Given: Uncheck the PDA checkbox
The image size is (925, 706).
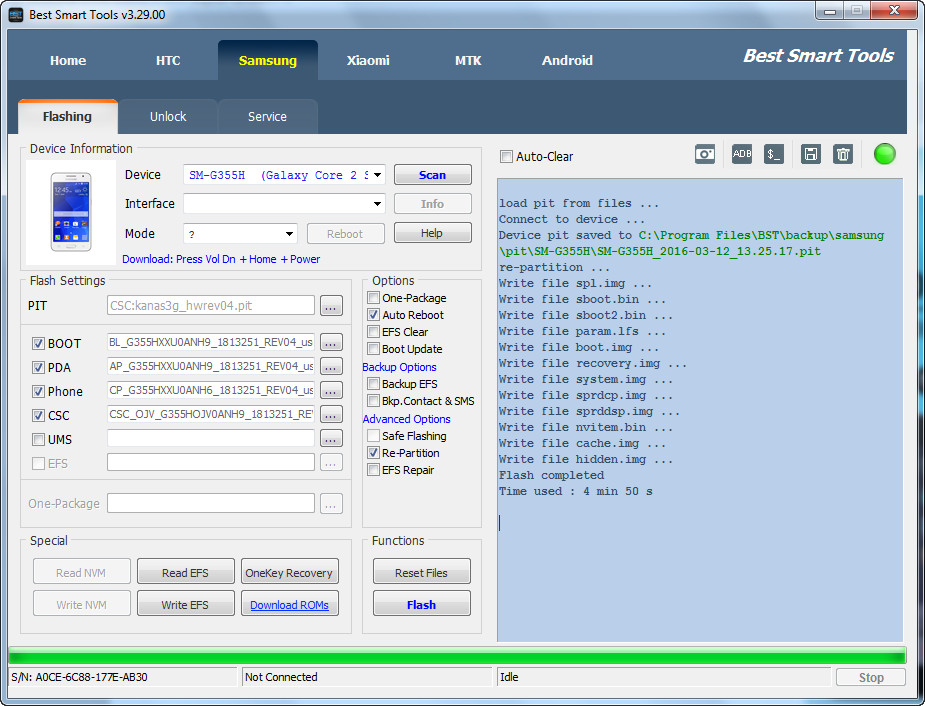Looking at the screenshot, I should pyautogui.click(x=38, y=367).
